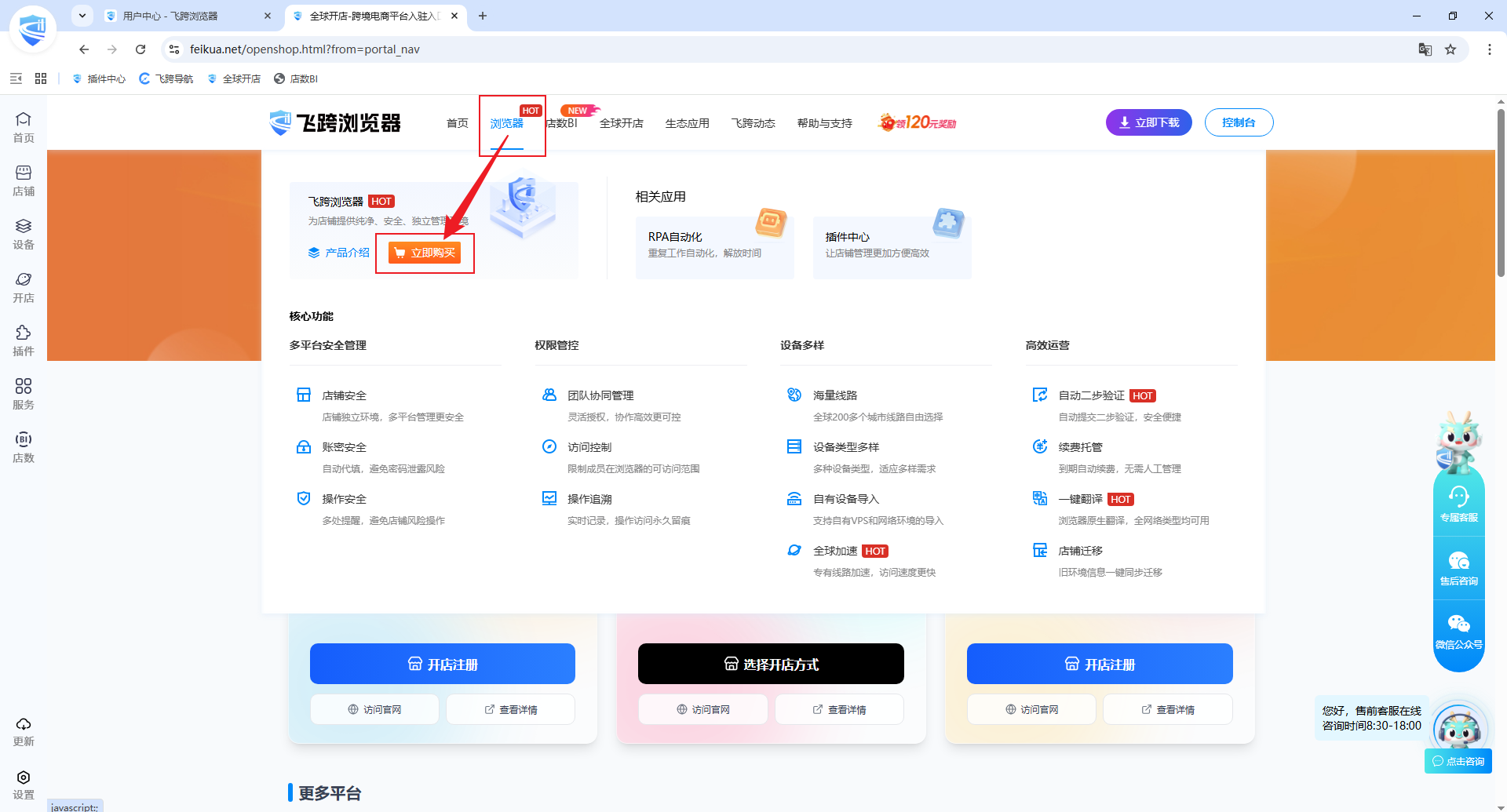
Task: Open the 店数BI bookmark
Action: click(x=296, y=78)
